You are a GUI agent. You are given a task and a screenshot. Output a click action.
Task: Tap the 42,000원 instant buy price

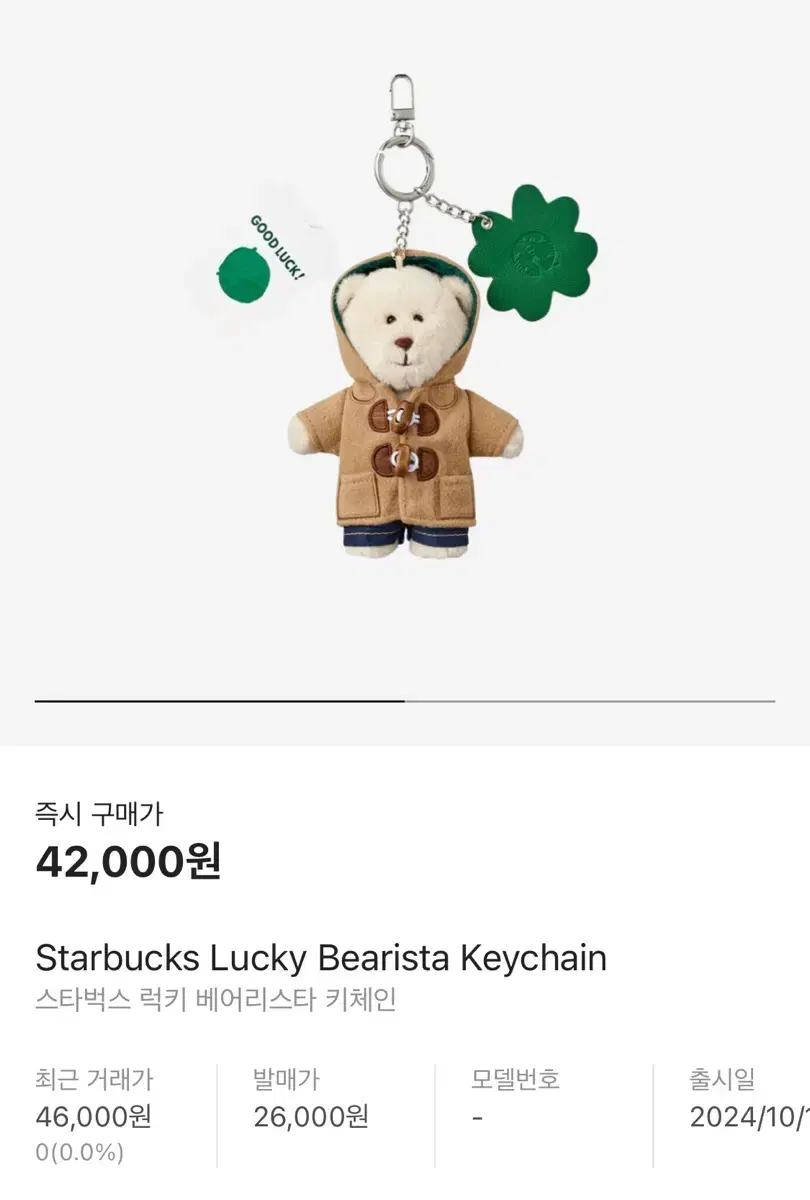pyautogui.click(x=128, y=861)
